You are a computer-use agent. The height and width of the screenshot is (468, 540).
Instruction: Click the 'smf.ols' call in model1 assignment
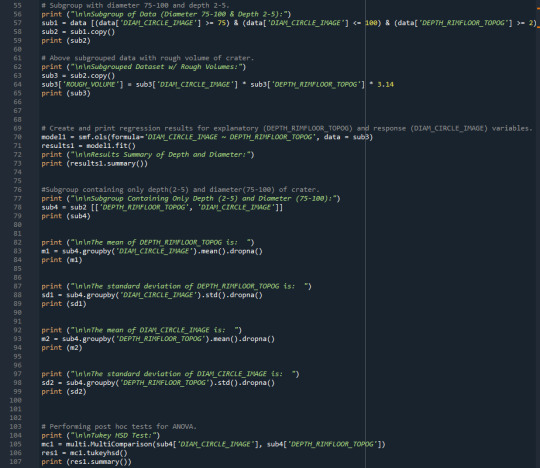94,137
